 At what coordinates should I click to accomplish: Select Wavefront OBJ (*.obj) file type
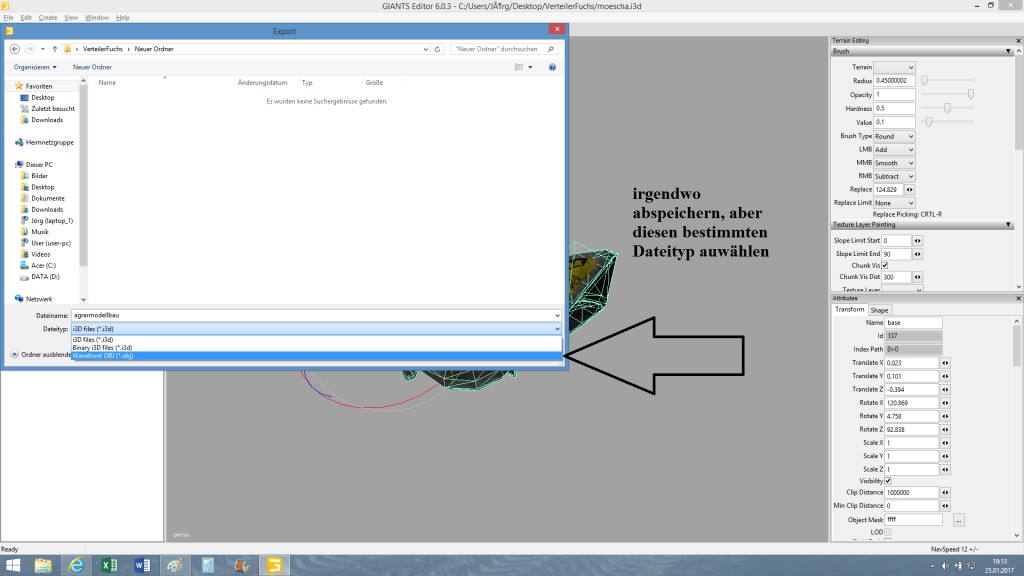(316, 356)
